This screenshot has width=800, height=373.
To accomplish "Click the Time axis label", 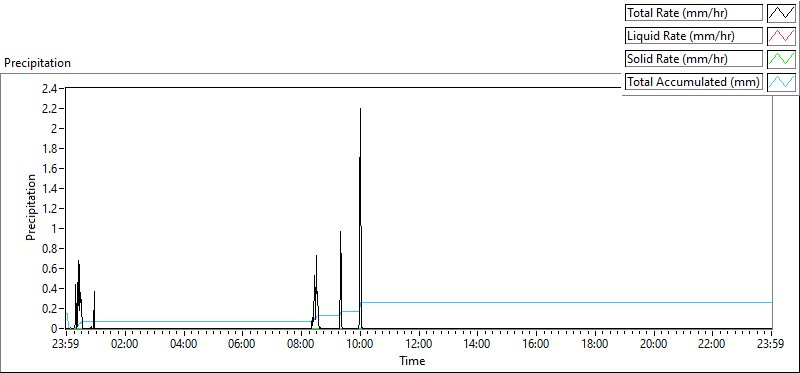I will coord(412,361).
